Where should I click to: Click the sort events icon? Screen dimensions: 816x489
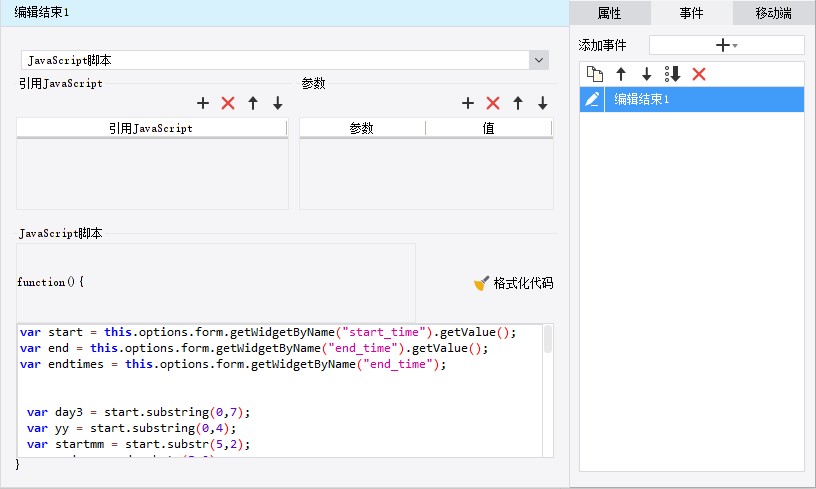pyautogui.click(x=672, y=74)
